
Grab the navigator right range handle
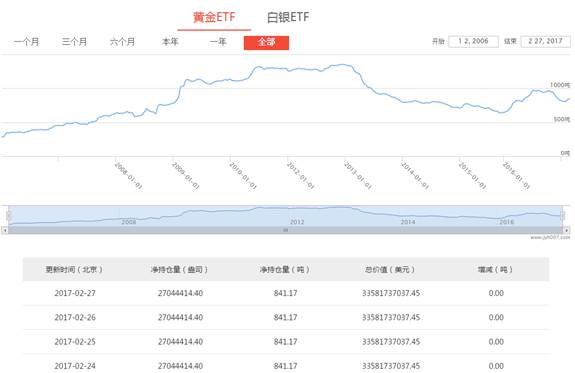pos(563,216)
